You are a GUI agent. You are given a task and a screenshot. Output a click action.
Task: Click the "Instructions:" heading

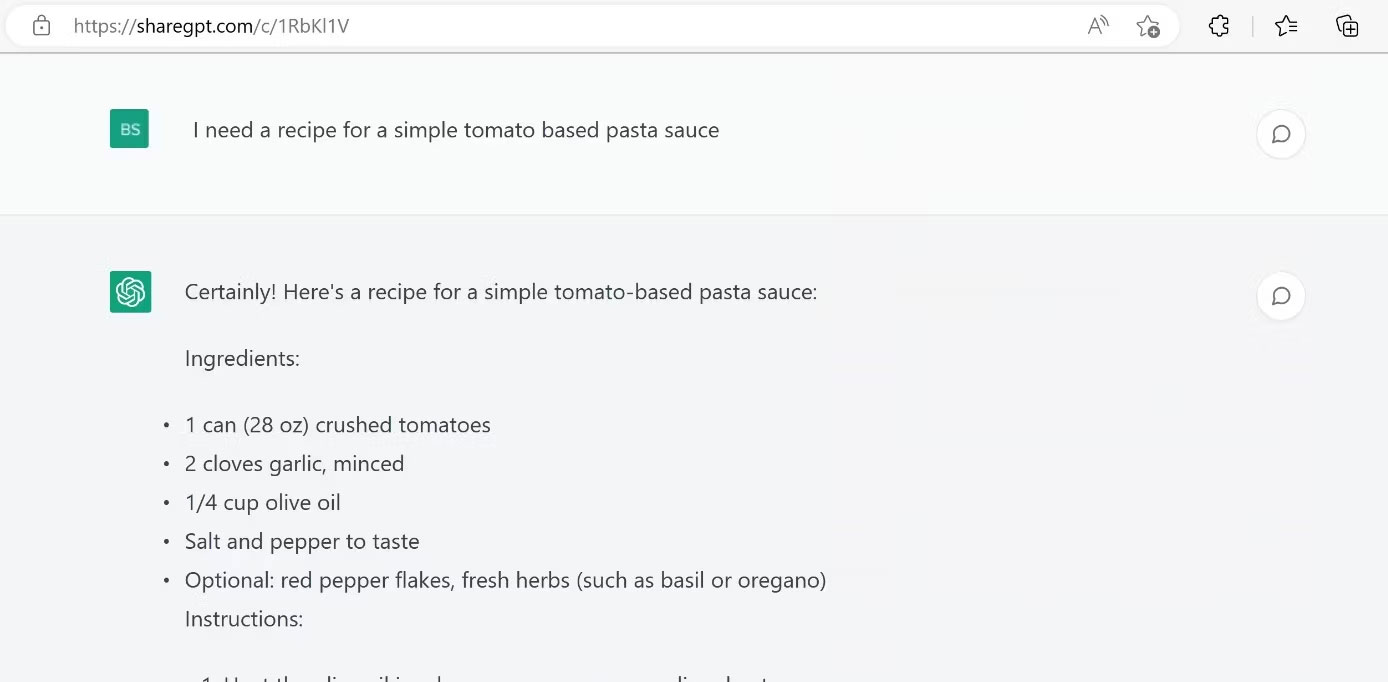tap(243, 619)
